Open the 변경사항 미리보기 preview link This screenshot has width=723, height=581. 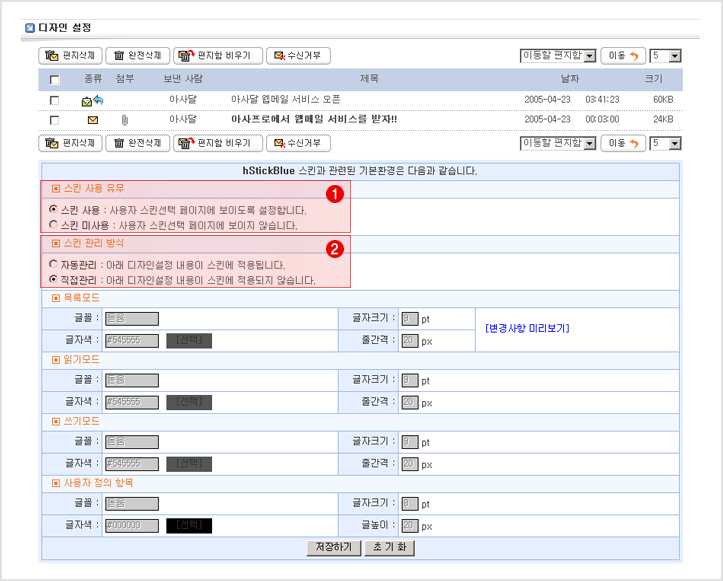[x=526, y=328]
